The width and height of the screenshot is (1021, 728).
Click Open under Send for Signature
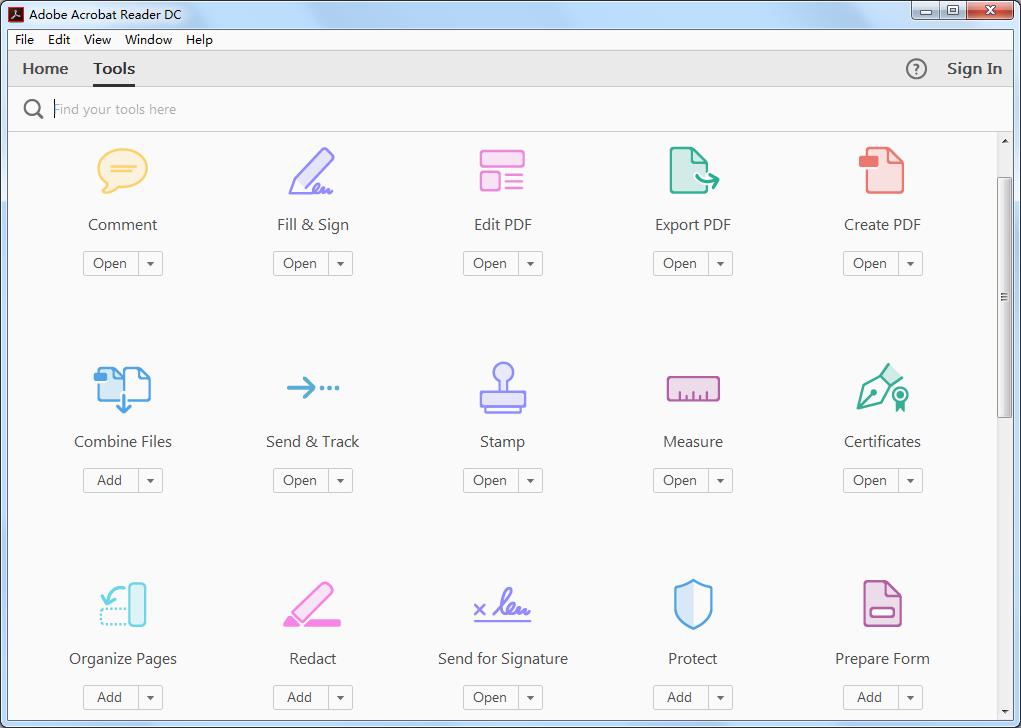[490, 697]
